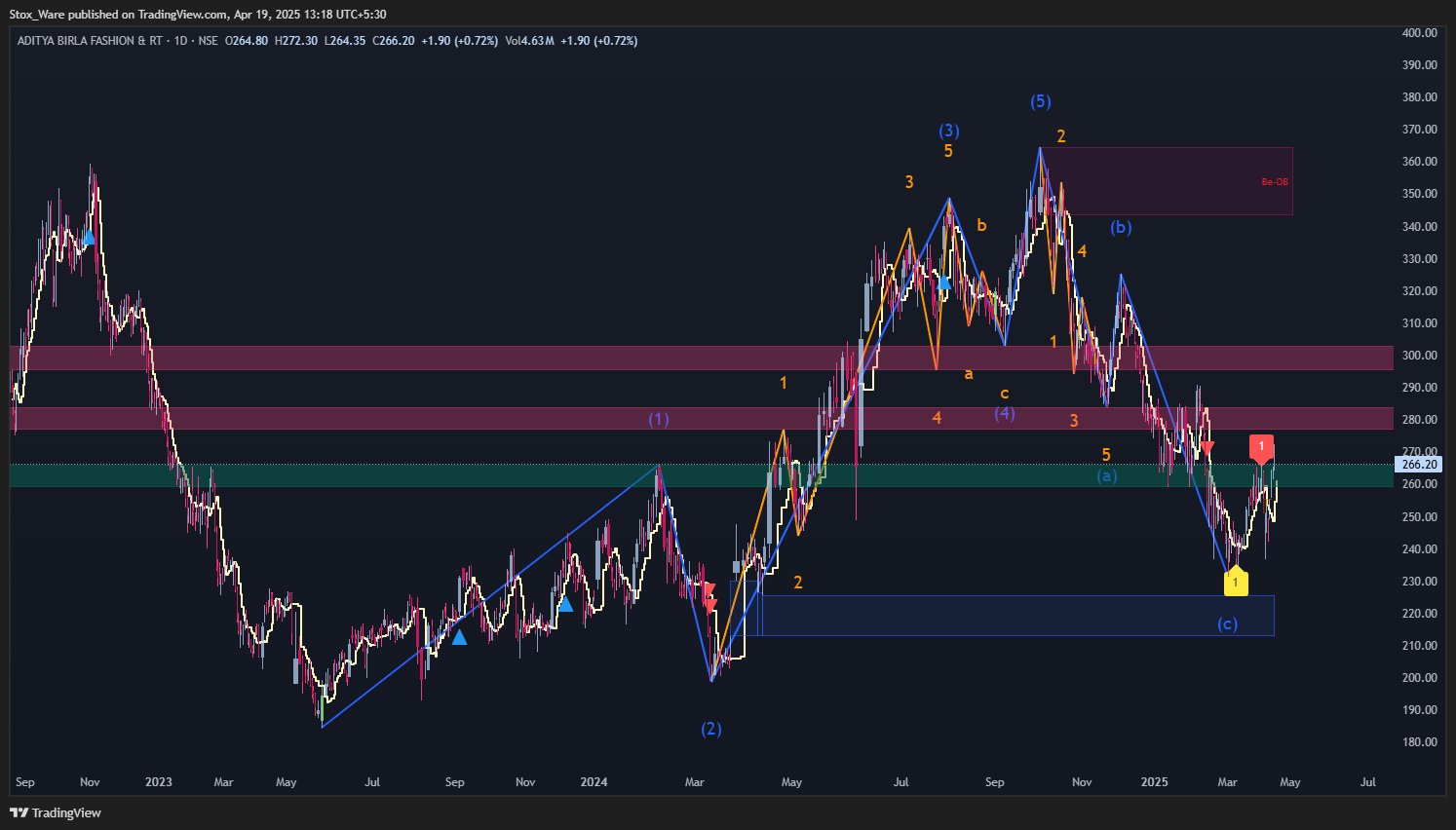Click the blue up-triangle marker above Nov 2022

[x=89, y=237]
